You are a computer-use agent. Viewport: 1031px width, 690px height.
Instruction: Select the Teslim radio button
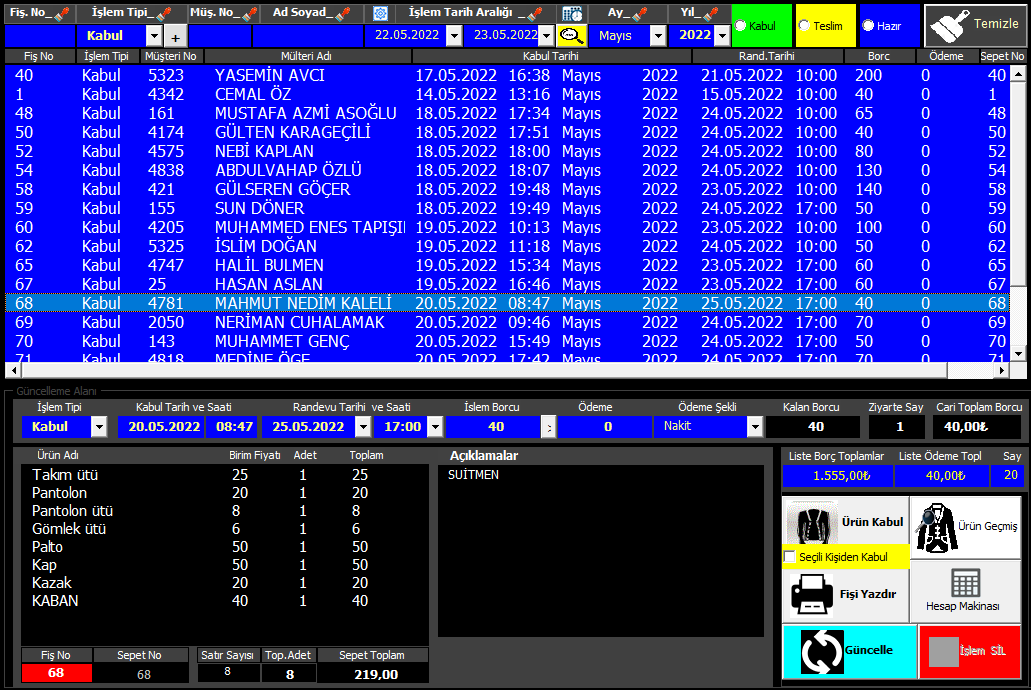point(805,26)
